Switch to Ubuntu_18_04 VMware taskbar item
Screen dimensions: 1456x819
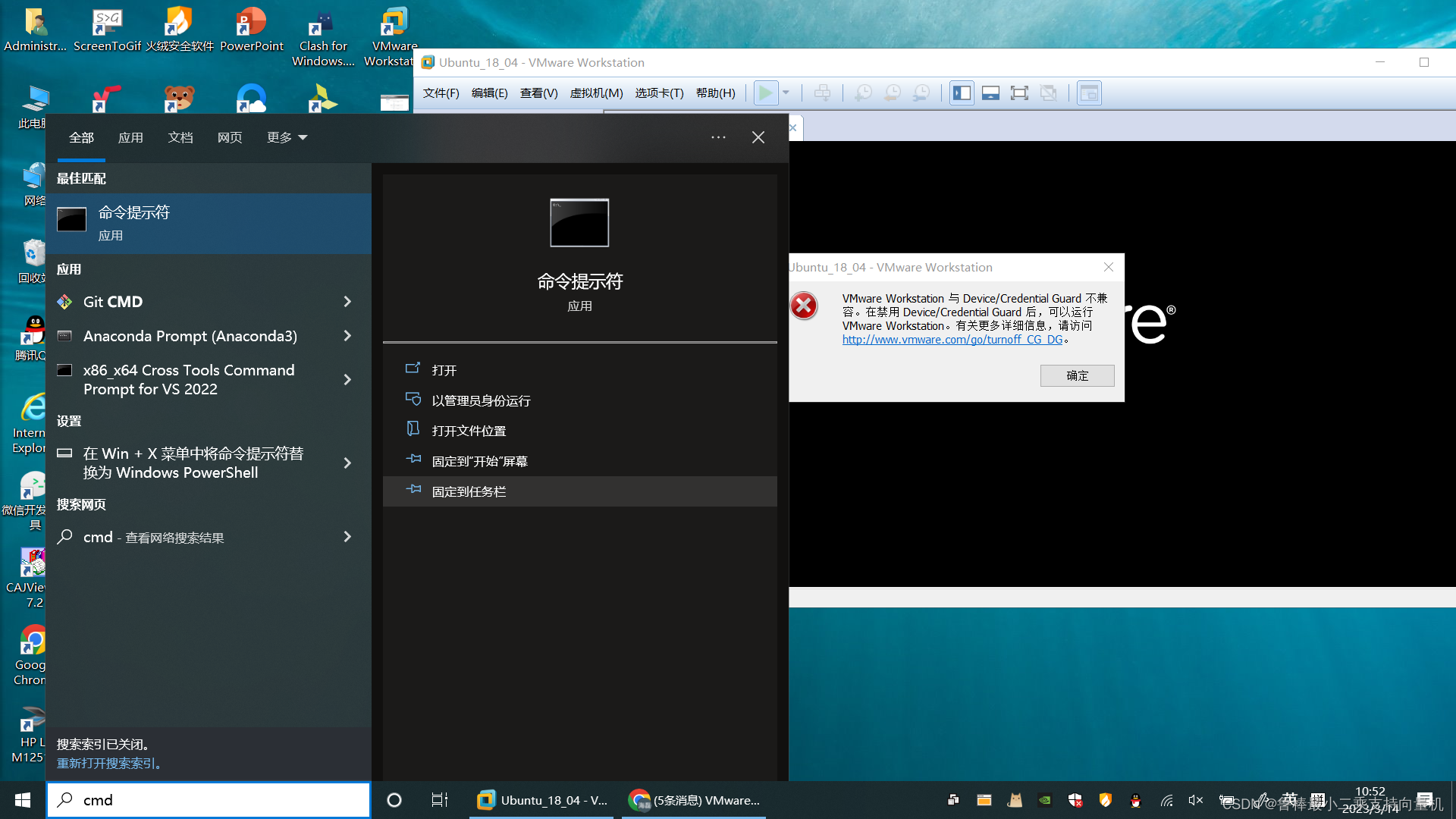point(543,800)
